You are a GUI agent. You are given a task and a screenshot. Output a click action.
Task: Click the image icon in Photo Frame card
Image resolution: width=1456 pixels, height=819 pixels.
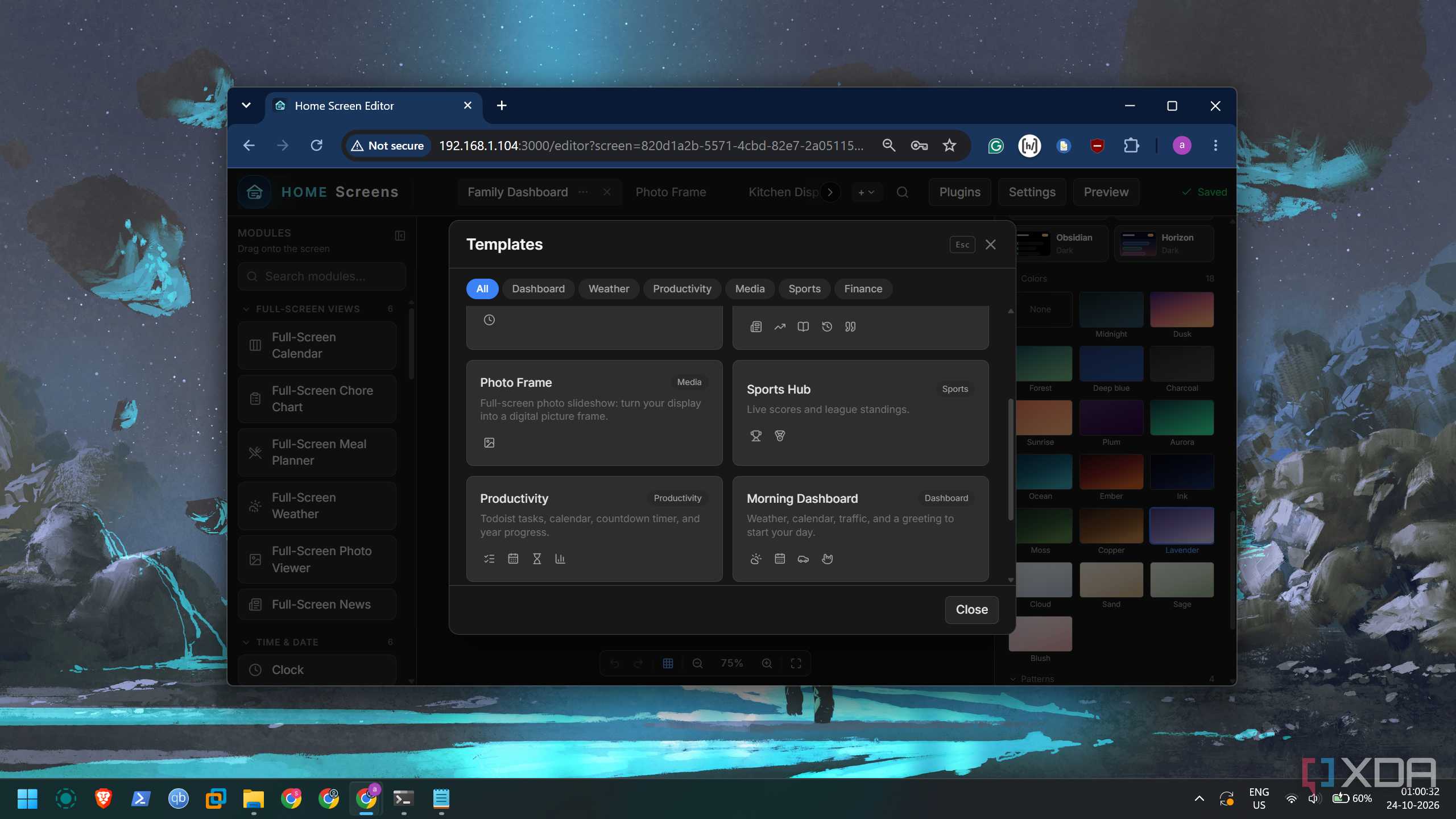point(489,442)
